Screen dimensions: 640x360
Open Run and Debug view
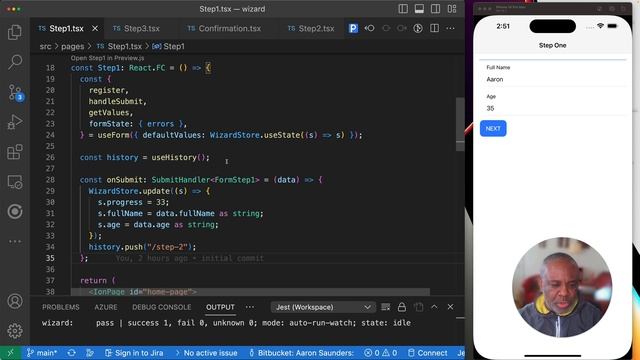click(x=15, y=122)
